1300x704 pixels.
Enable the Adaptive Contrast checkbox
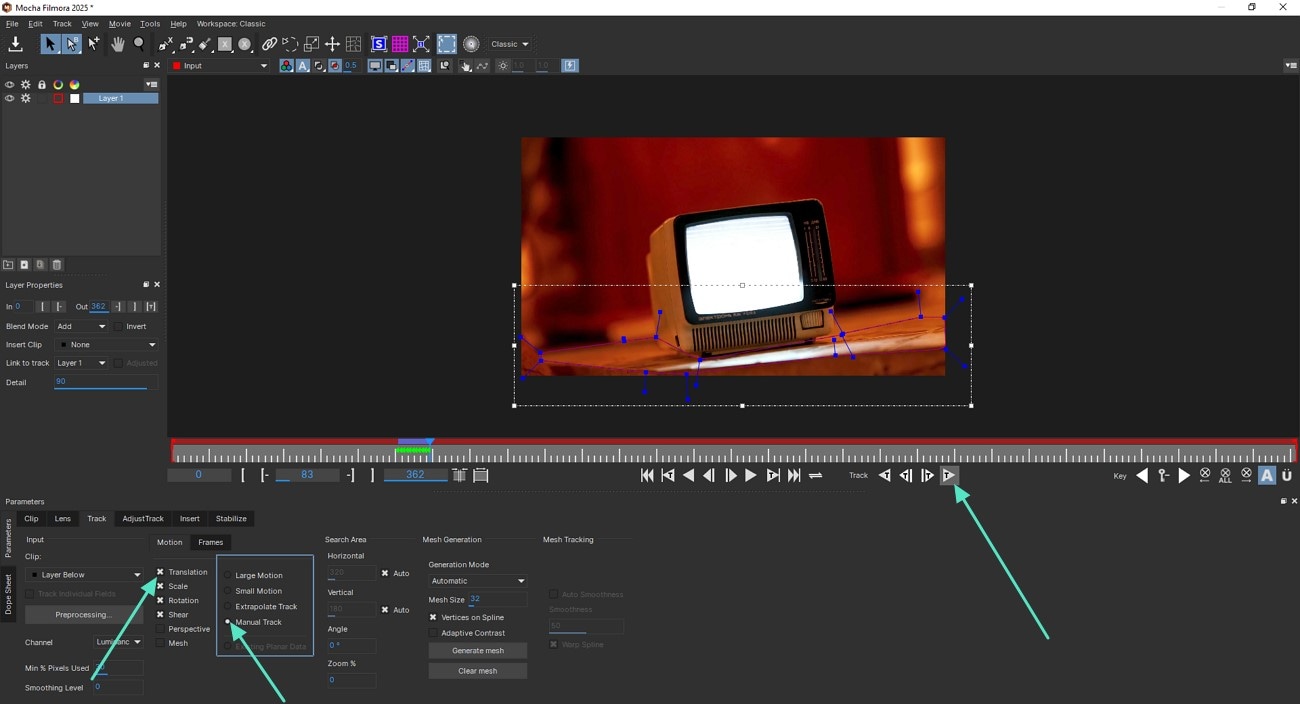433,633
